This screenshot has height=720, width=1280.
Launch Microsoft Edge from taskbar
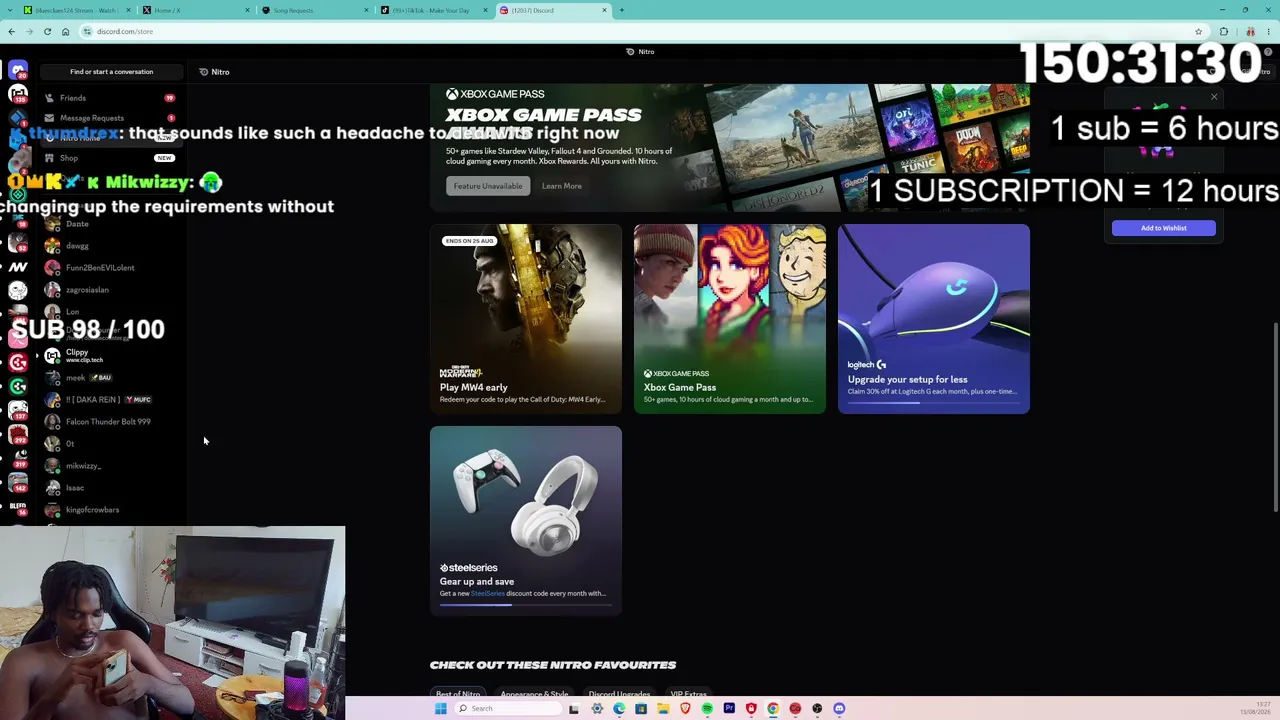pyautogui.click(x=619, y=709)
